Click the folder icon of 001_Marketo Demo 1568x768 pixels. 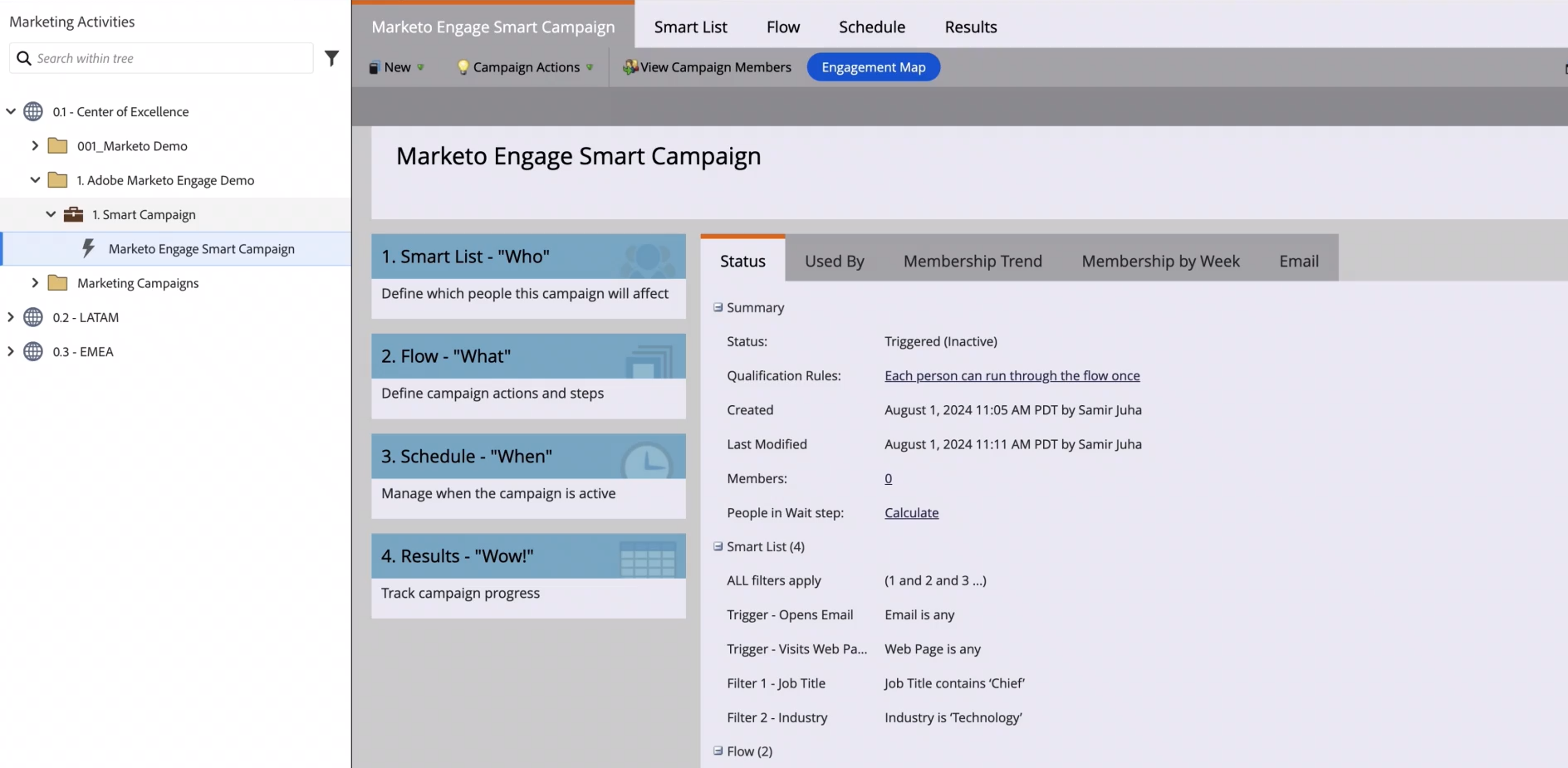pyautogui.click(x=58, y=146)
